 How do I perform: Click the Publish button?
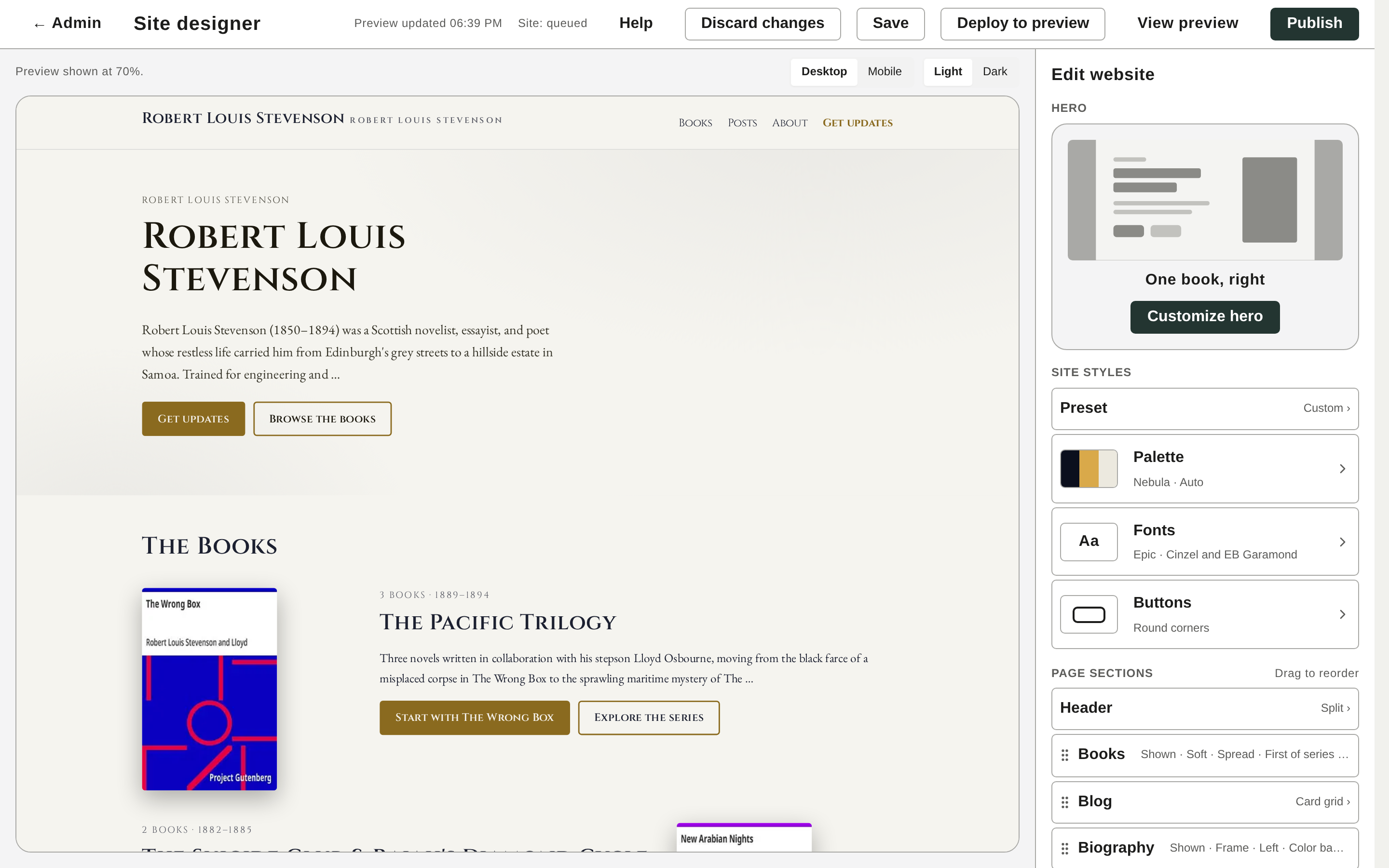[x=1314, y=24]
